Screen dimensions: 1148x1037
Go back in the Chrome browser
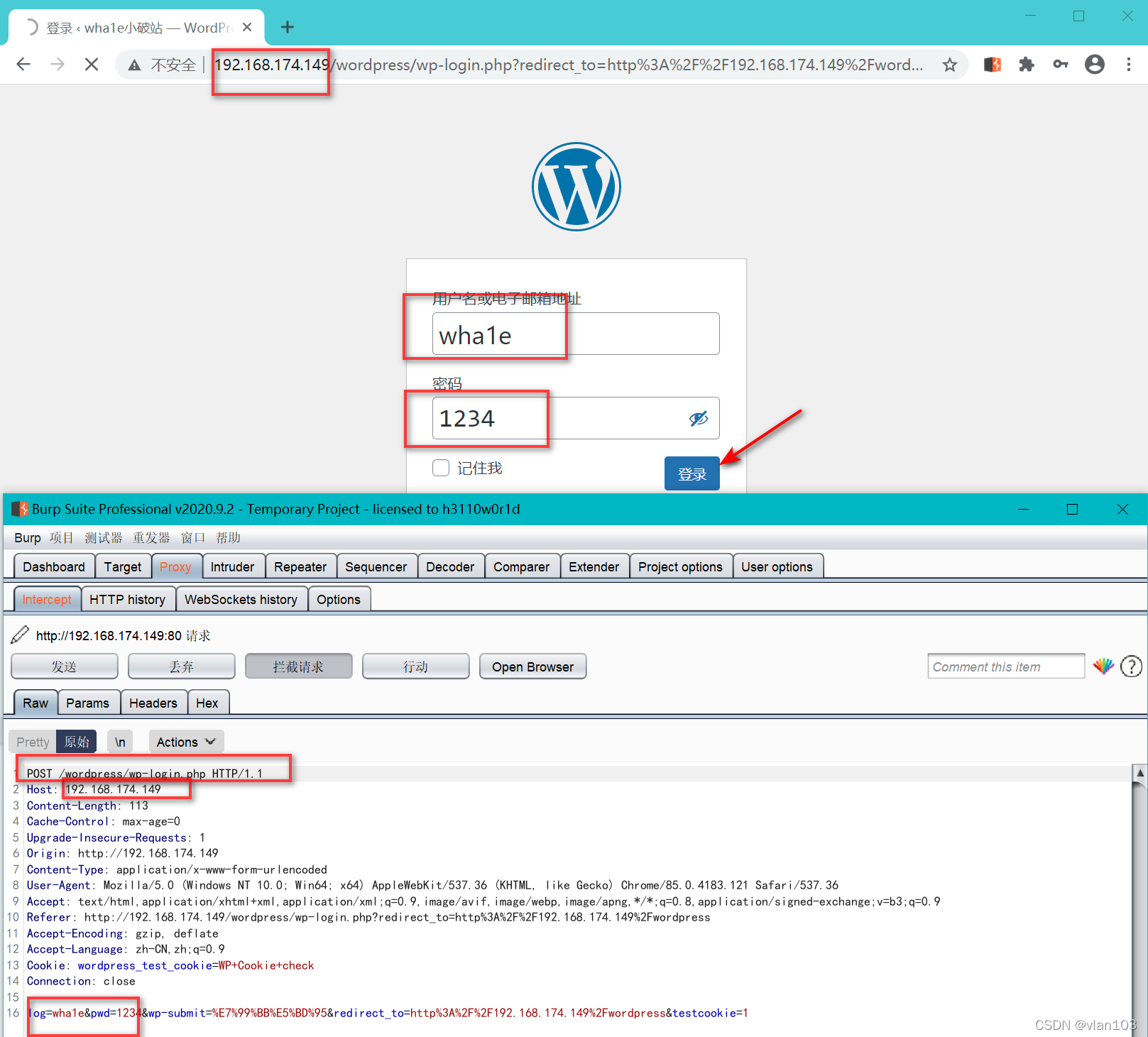pyautogui.click(x=23, y=65)
